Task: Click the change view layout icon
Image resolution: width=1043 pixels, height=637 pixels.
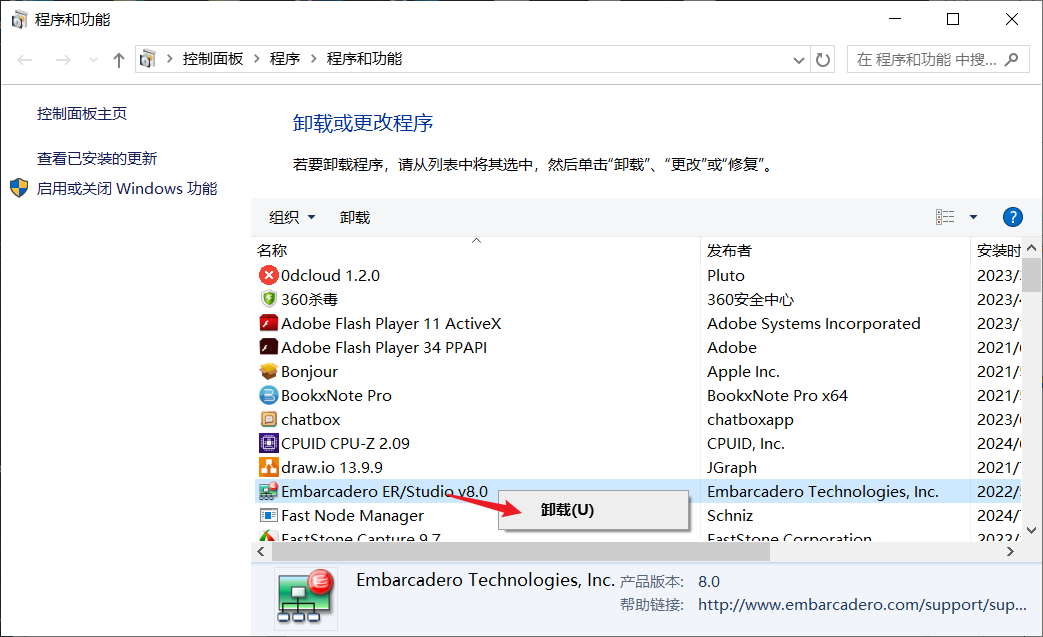Action: 945,217
